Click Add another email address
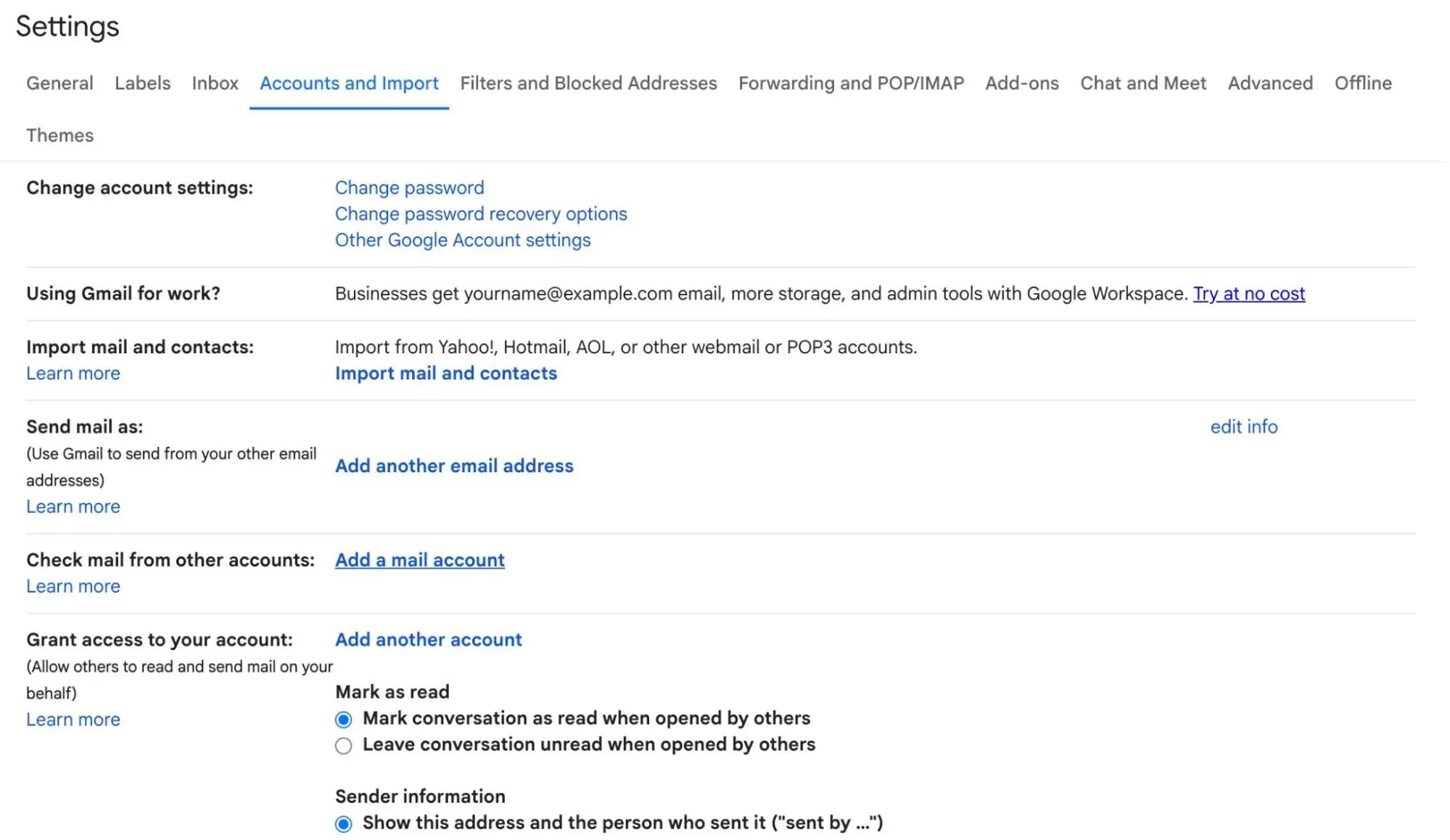The width and height of the screenshot is (1450, 840). point(453,466)
